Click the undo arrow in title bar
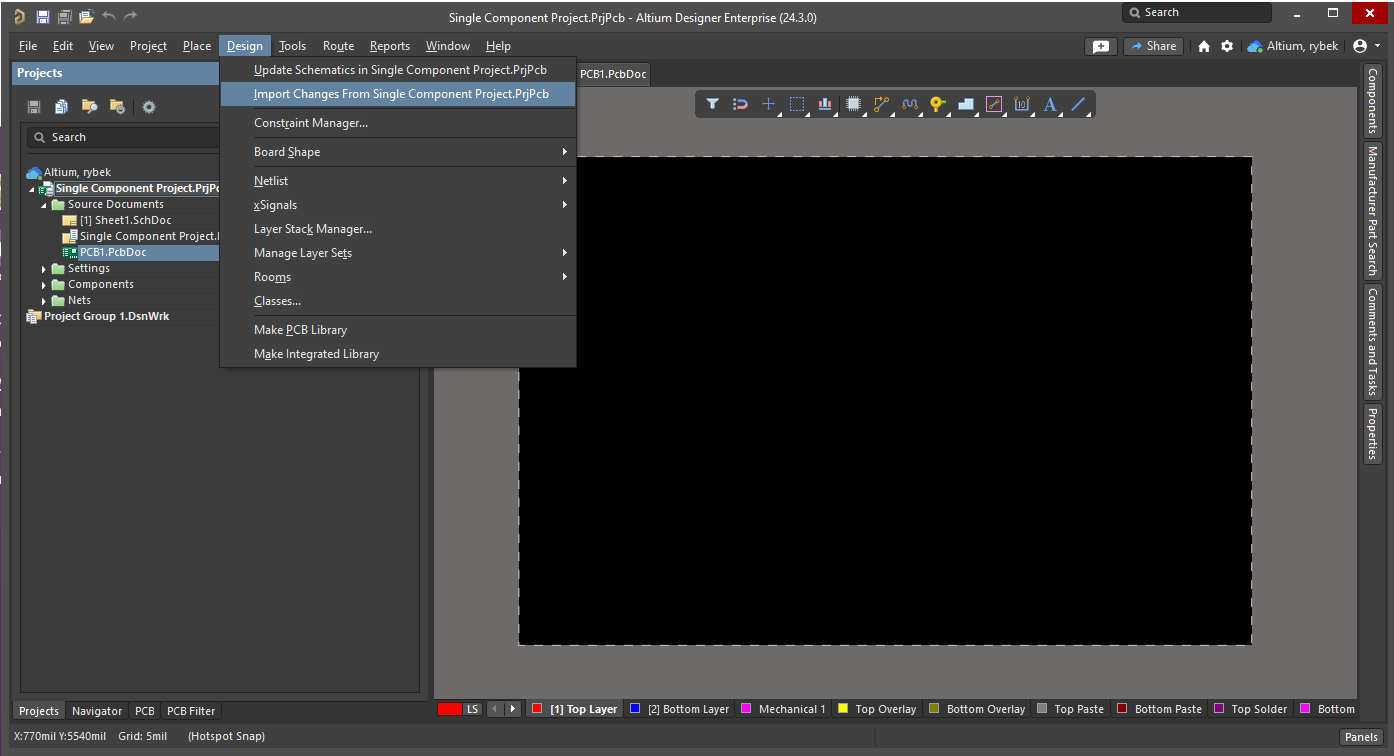The image size is (1394, 756). pos(108,17)
